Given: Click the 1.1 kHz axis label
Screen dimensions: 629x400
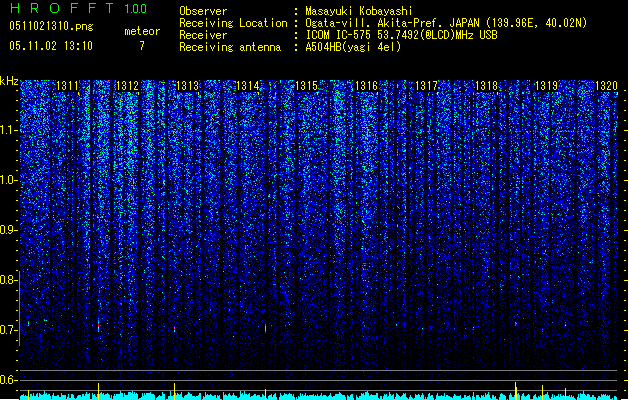Looking at the screenshot, I should [8, 130].
